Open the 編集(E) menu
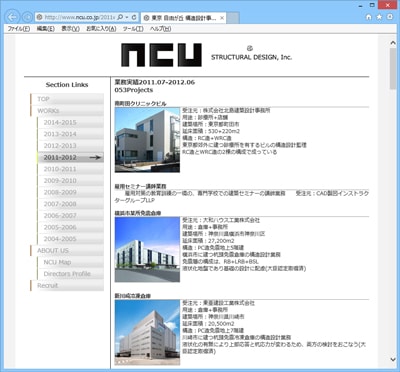The width and height of the screenshot is (400, 372). 46,29
